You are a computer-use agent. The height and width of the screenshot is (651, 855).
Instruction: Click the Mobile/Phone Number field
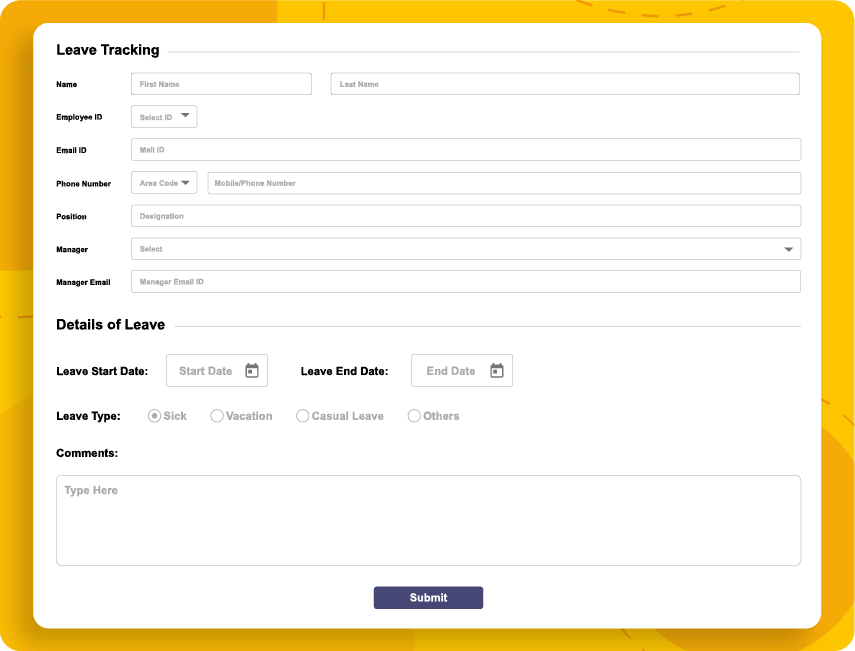(503, 182)
